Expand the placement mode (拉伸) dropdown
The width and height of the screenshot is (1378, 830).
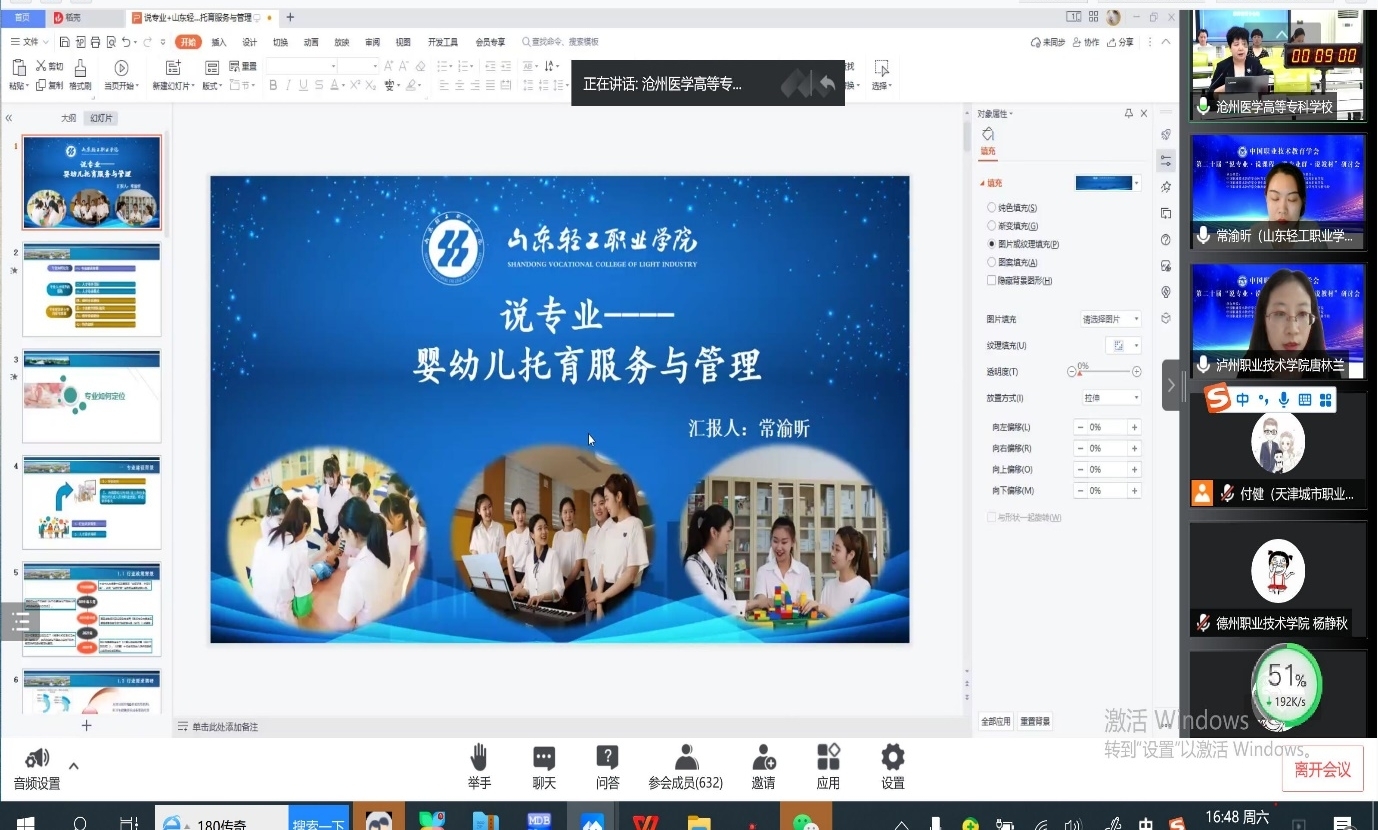[x=1110, y=398]
